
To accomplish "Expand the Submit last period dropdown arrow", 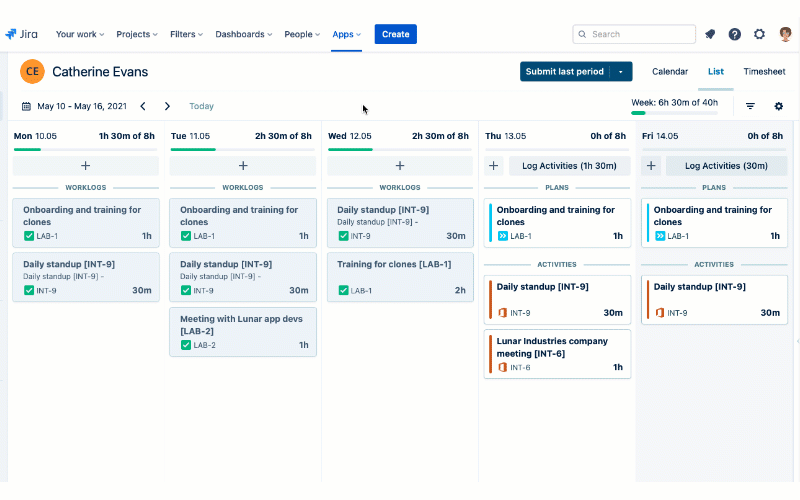I will click(622, 72).
